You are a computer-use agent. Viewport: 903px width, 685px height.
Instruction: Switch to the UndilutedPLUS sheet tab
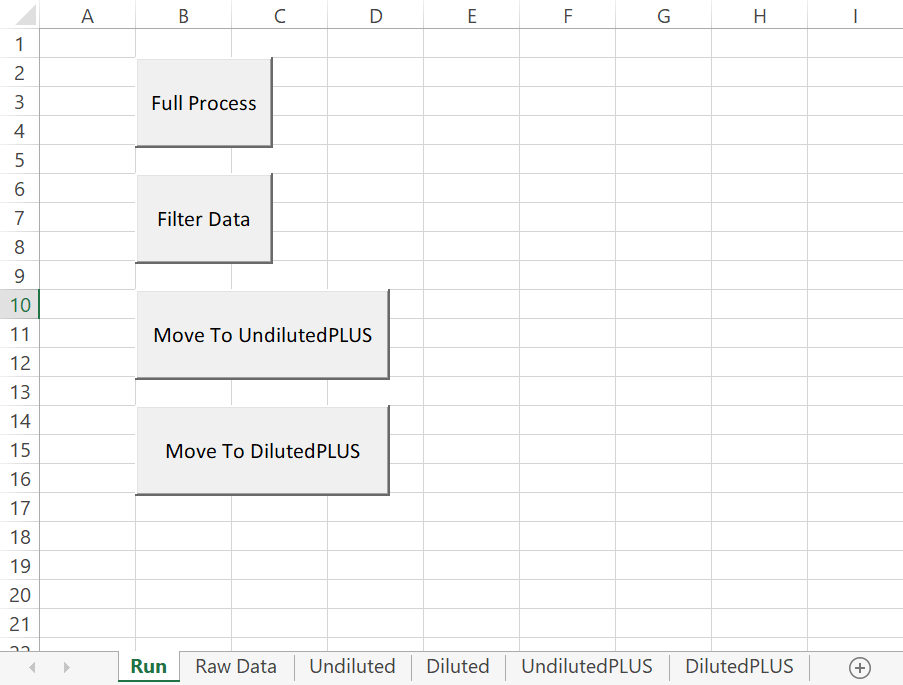587,667
